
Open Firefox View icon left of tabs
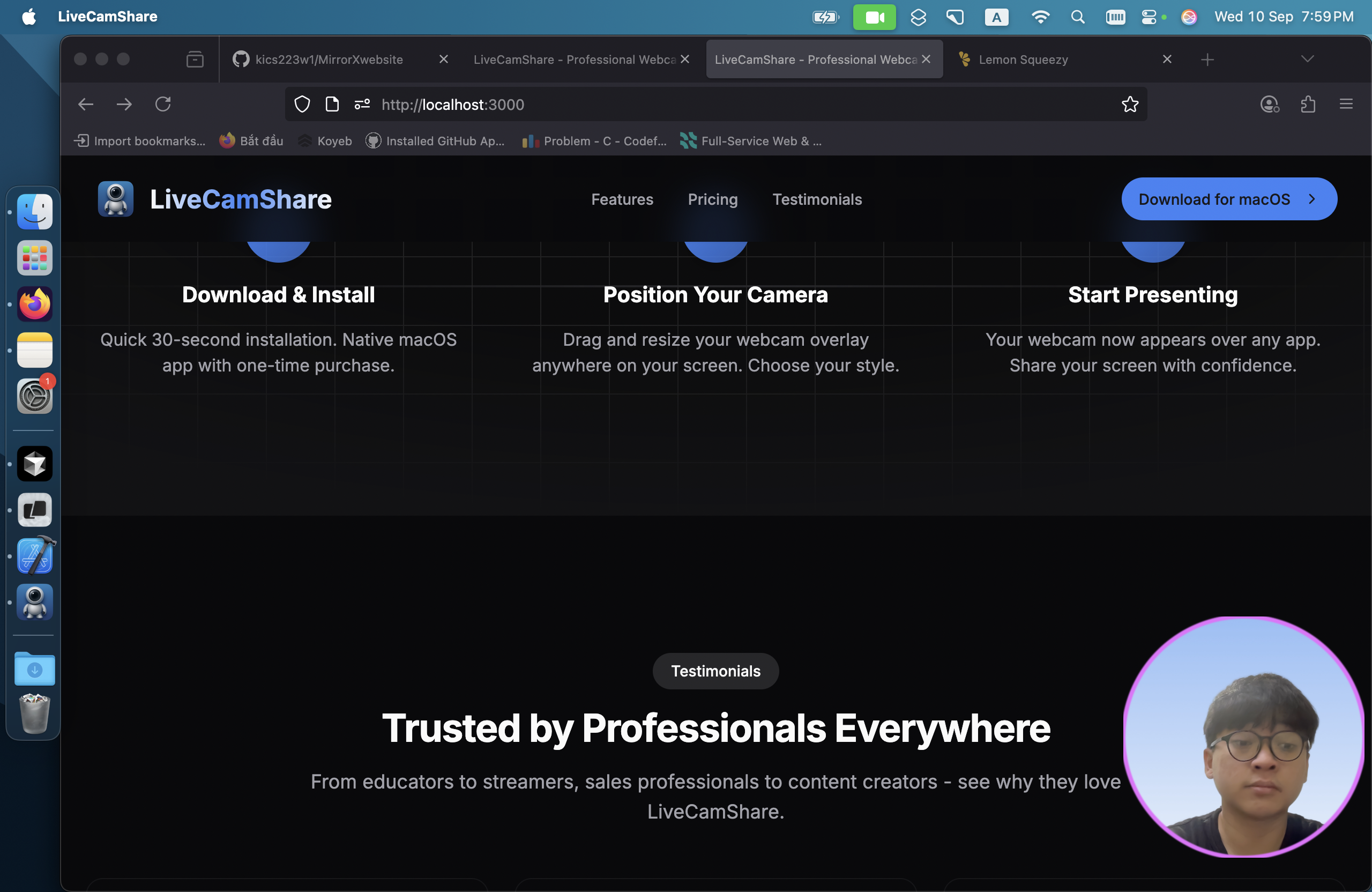tap(195, 60)
